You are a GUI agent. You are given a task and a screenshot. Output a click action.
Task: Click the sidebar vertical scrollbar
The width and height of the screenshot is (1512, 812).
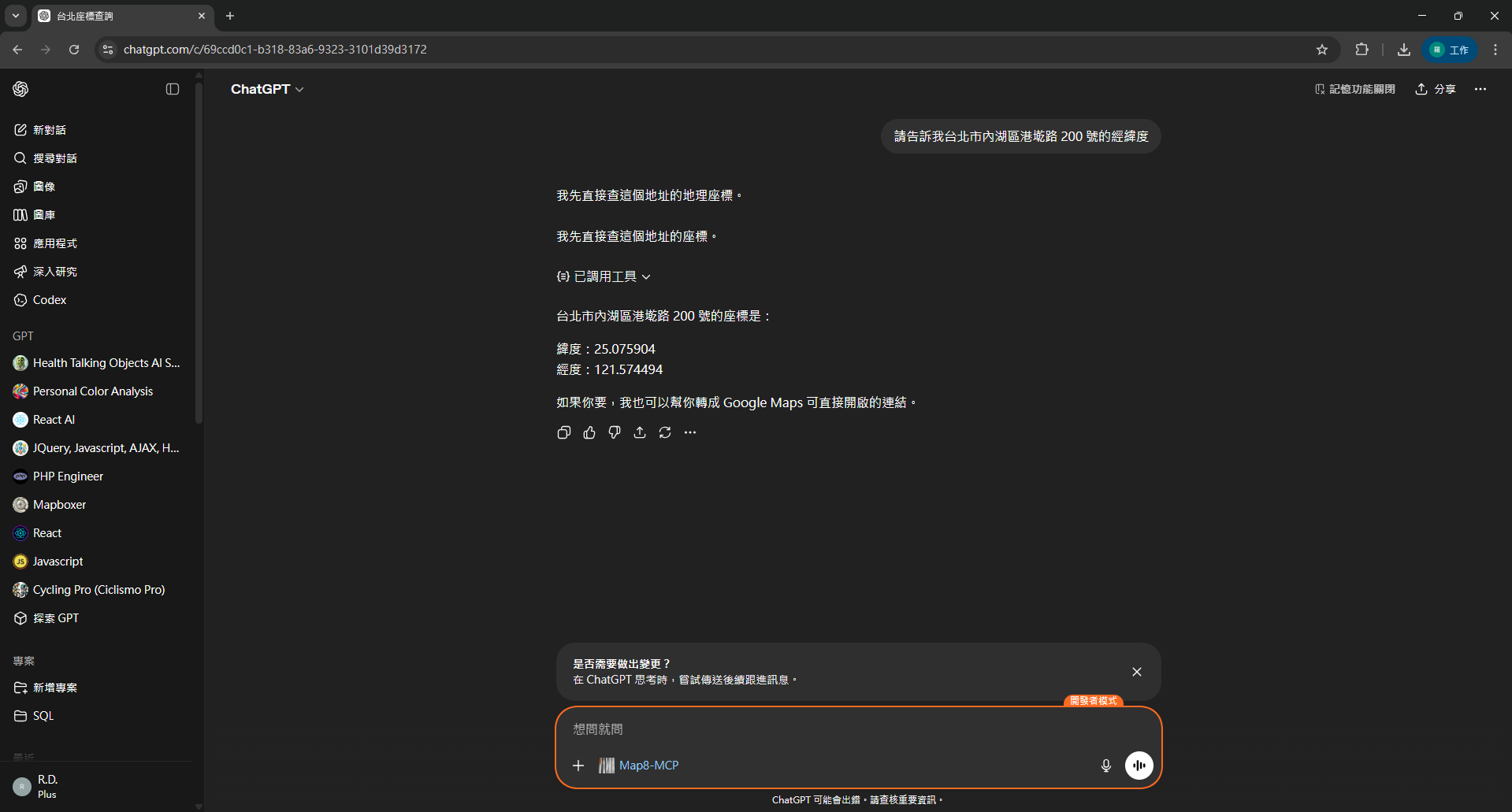tap(199, 252)
